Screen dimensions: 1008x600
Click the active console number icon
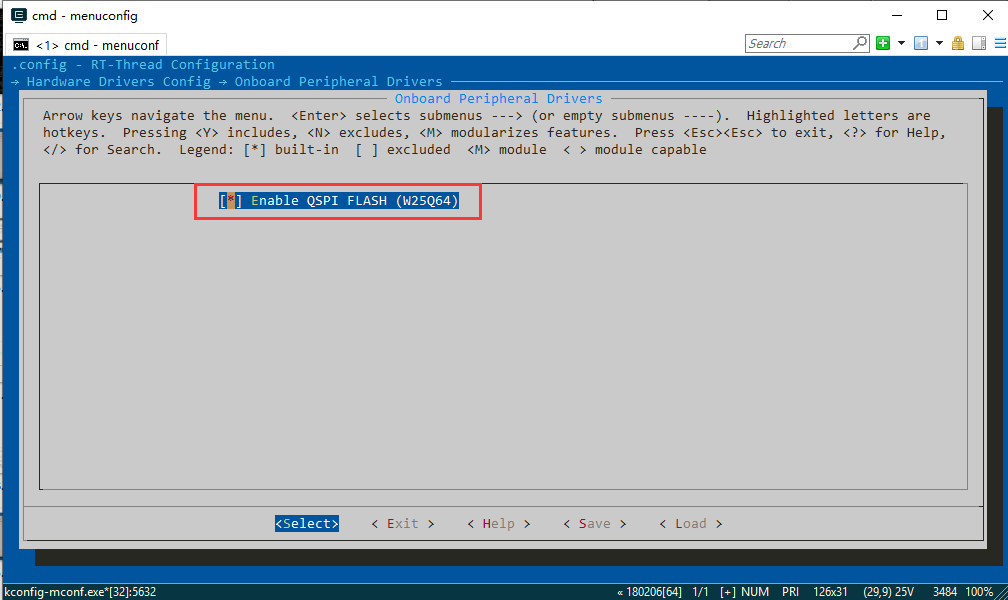pyautogui.click(x=920, y=43)
